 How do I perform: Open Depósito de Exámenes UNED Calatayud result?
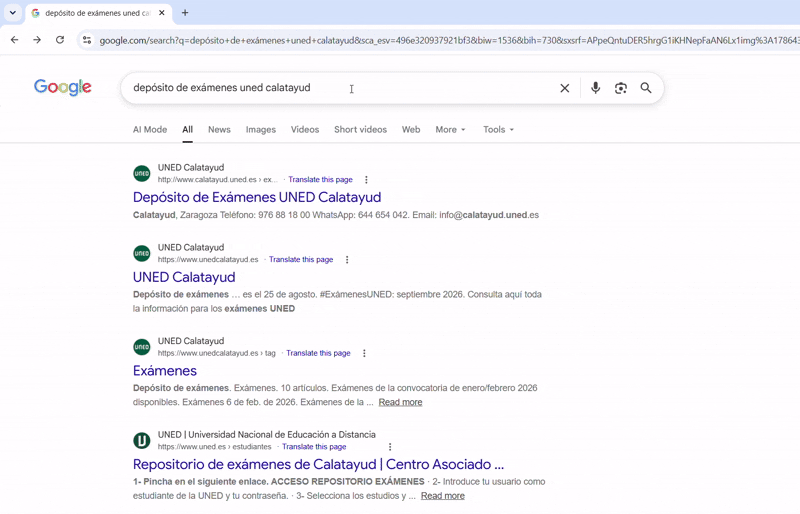point(257,197)
